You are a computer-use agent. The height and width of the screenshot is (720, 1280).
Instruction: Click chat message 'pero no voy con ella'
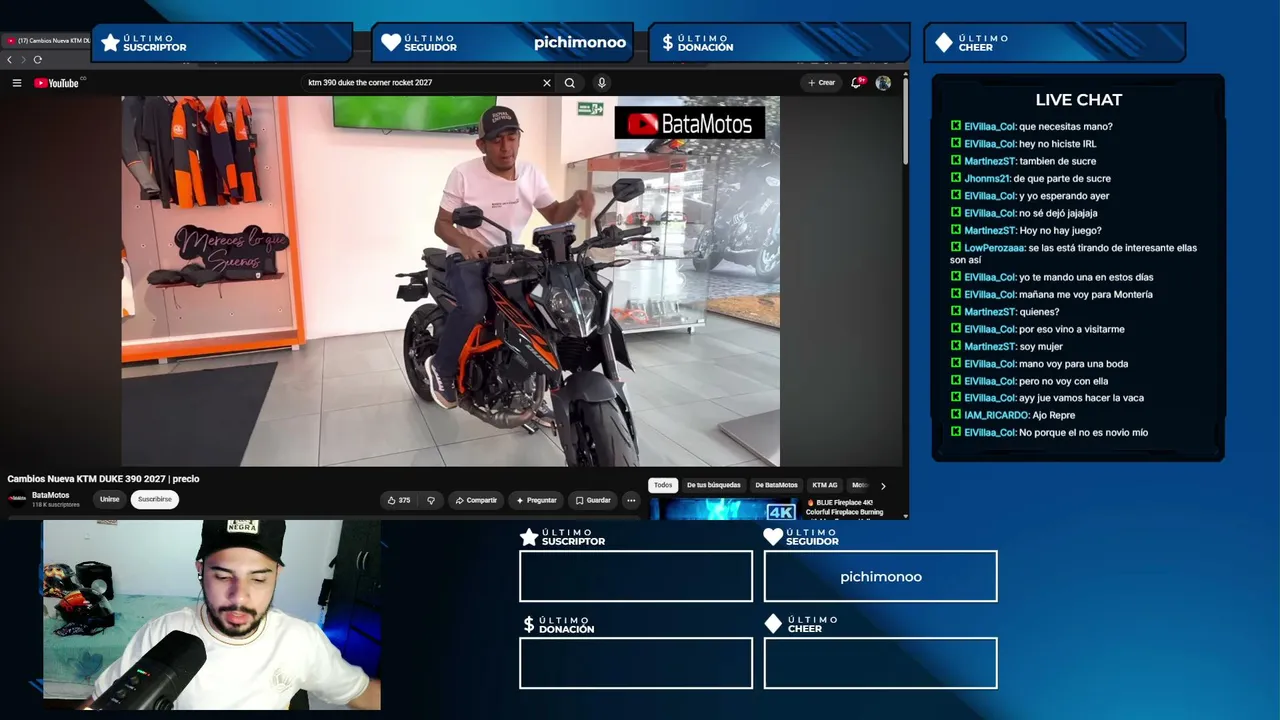point(1064,381)
